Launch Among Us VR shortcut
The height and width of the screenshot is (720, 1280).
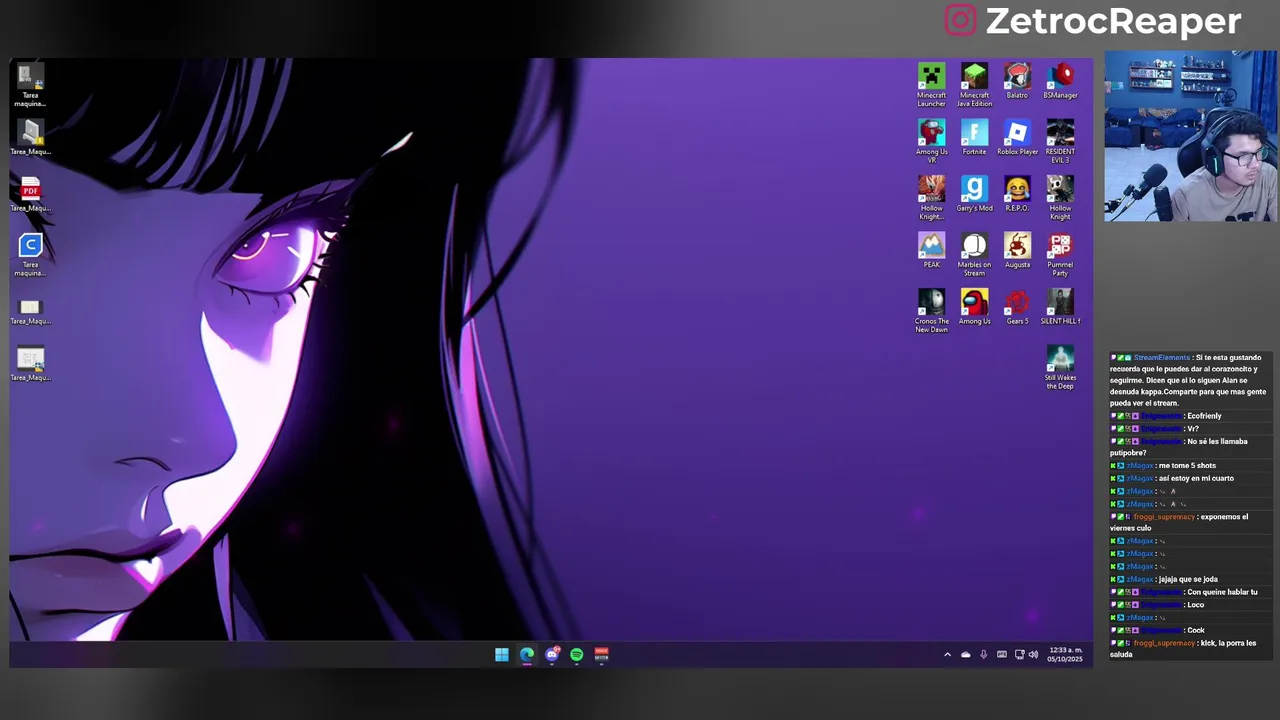(931, 142)
